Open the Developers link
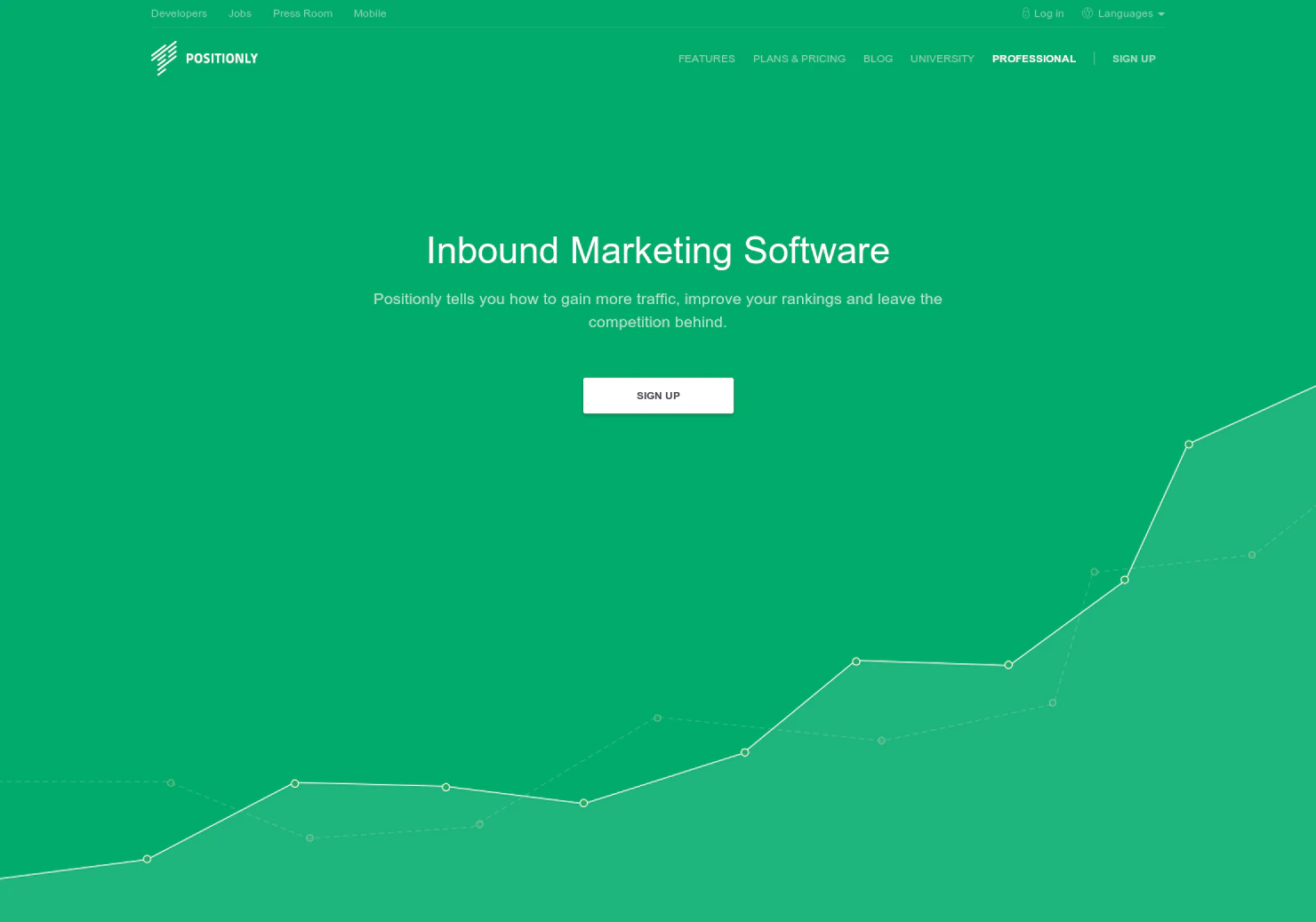The image size is (1316, 922). (179, 13)
